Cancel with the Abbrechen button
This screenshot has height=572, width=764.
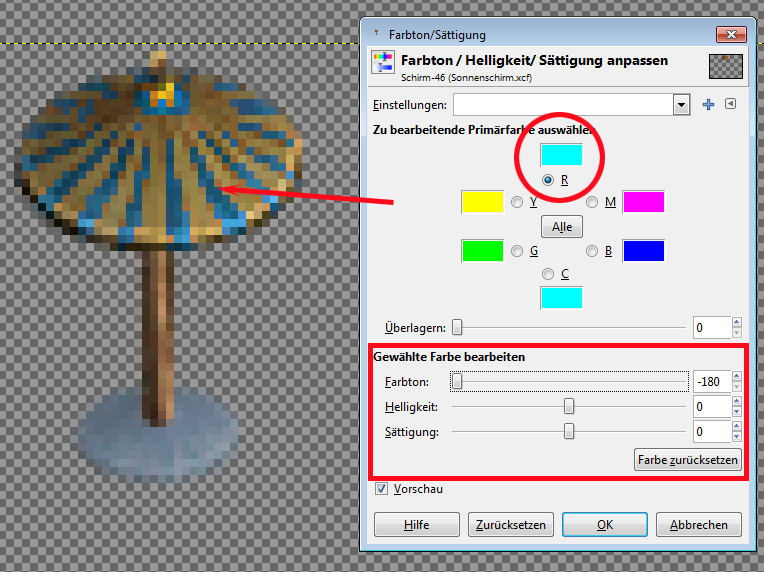click(x=699, y=525)
